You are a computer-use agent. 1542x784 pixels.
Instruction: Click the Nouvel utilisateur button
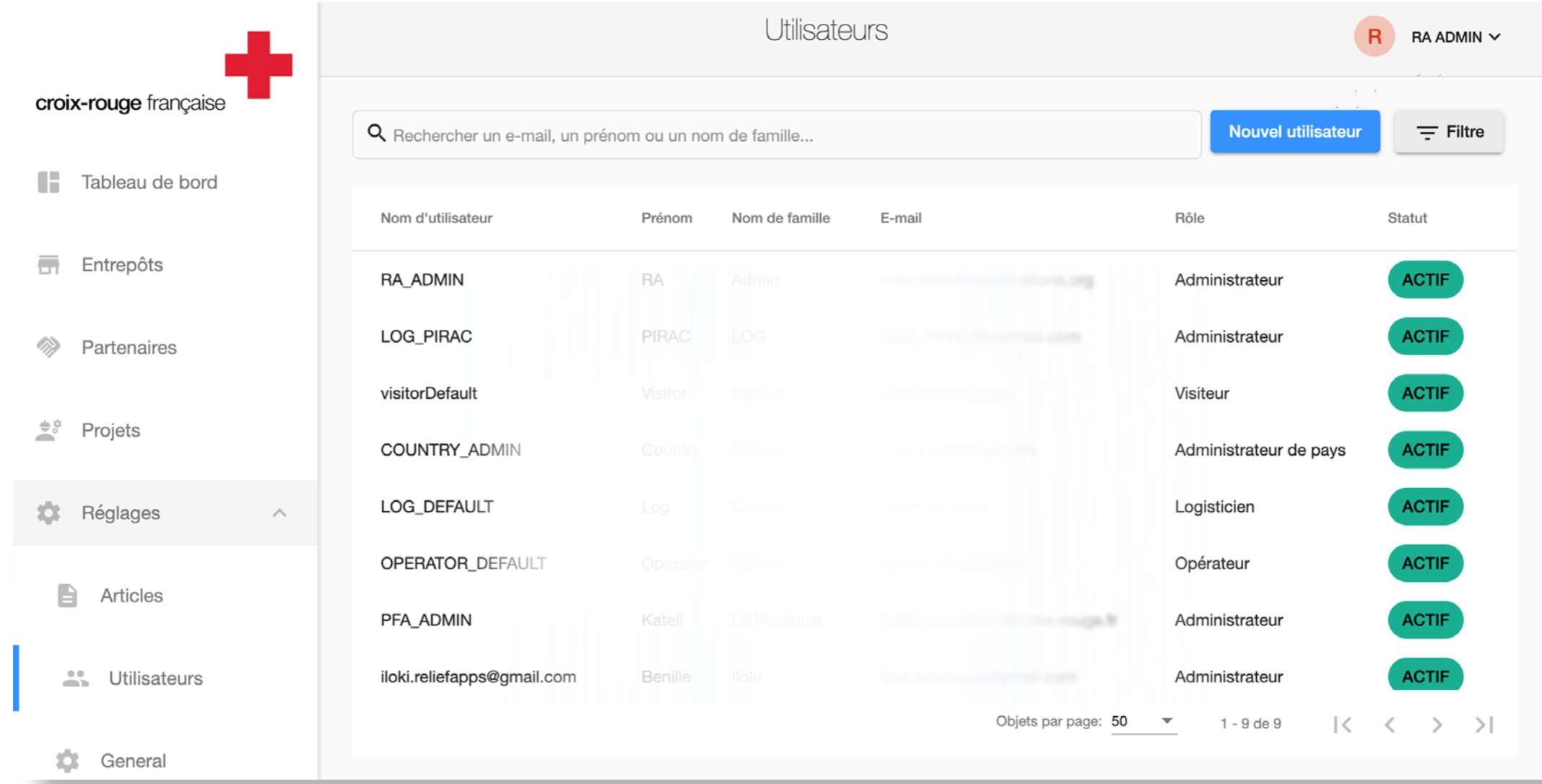point(1295,131)
